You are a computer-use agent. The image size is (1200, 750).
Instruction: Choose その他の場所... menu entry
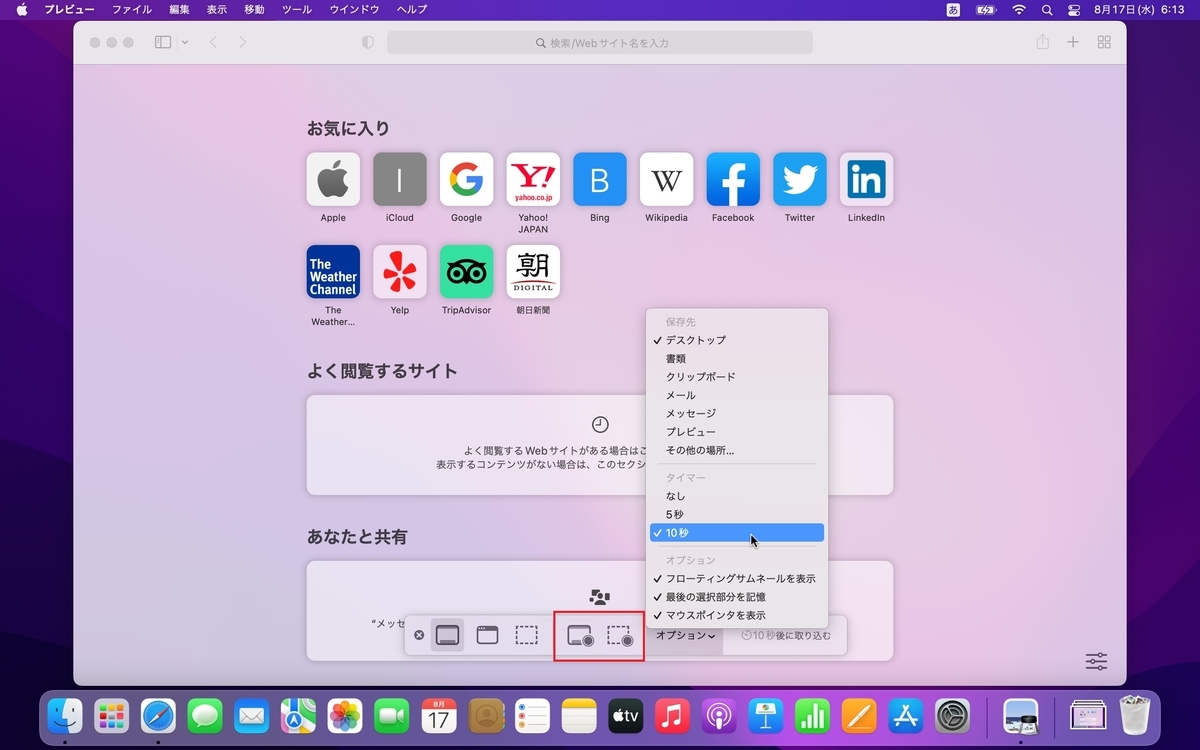[737, 450]
